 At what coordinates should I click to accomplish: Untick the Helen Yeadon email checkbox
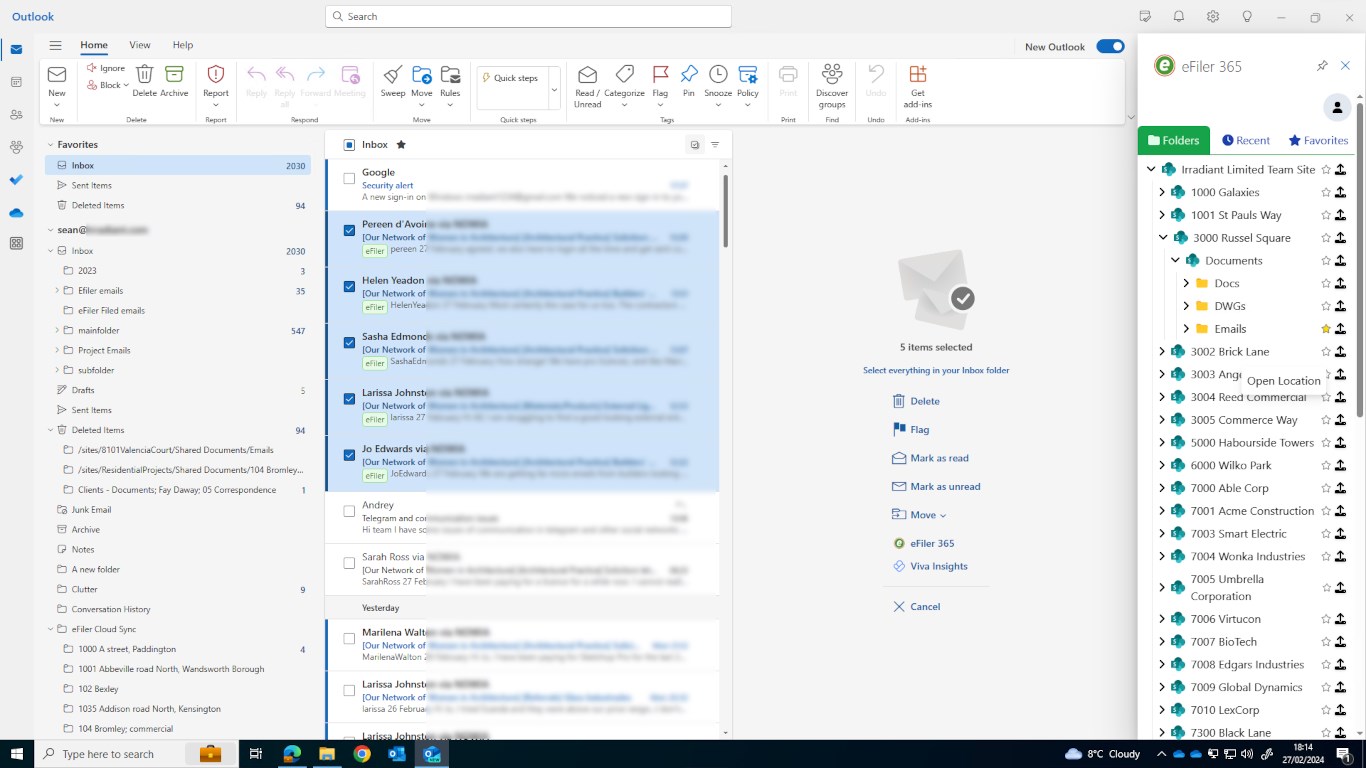[x=349, y=286]
